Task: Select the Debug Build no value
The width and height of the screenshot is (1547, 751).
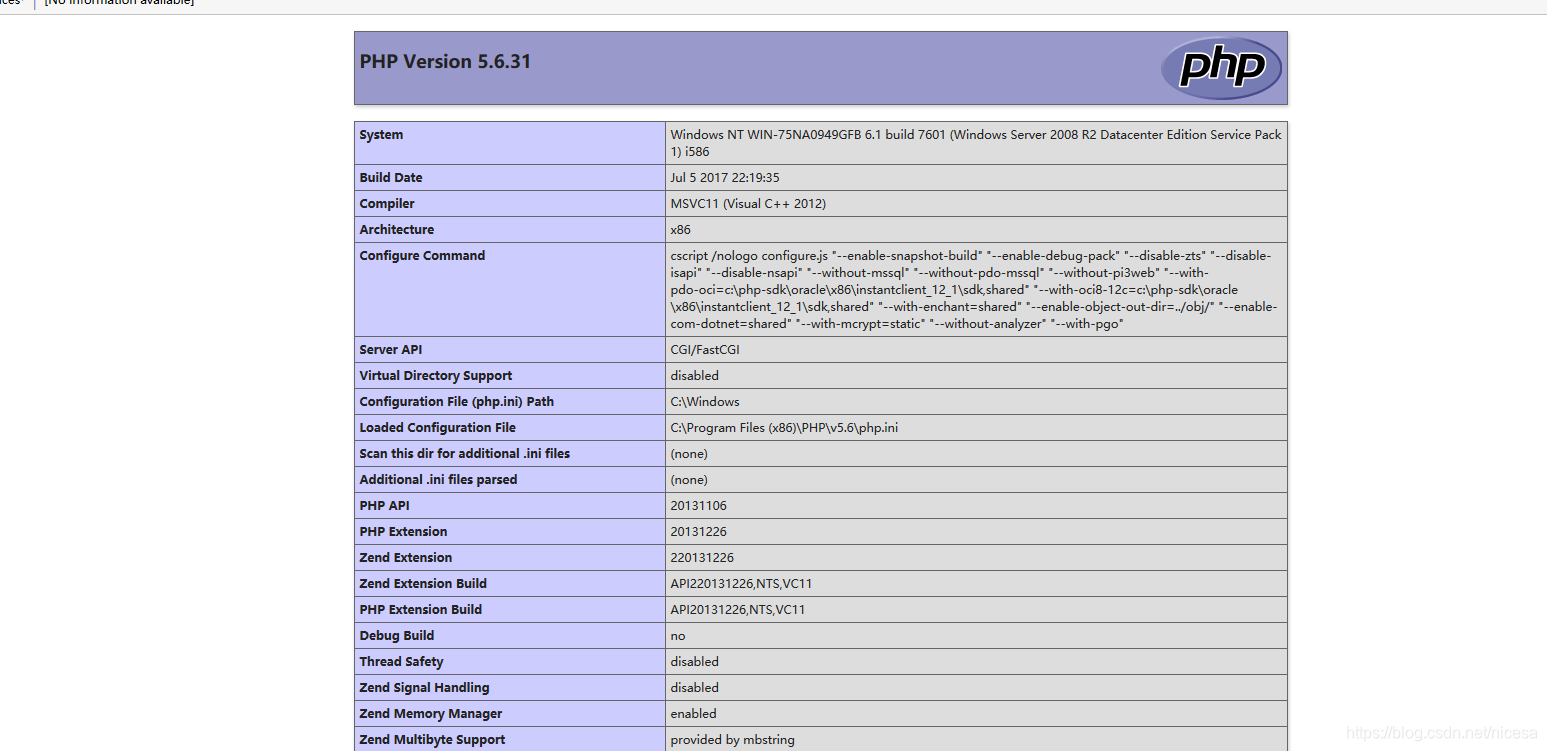Action: coord(678,636)
